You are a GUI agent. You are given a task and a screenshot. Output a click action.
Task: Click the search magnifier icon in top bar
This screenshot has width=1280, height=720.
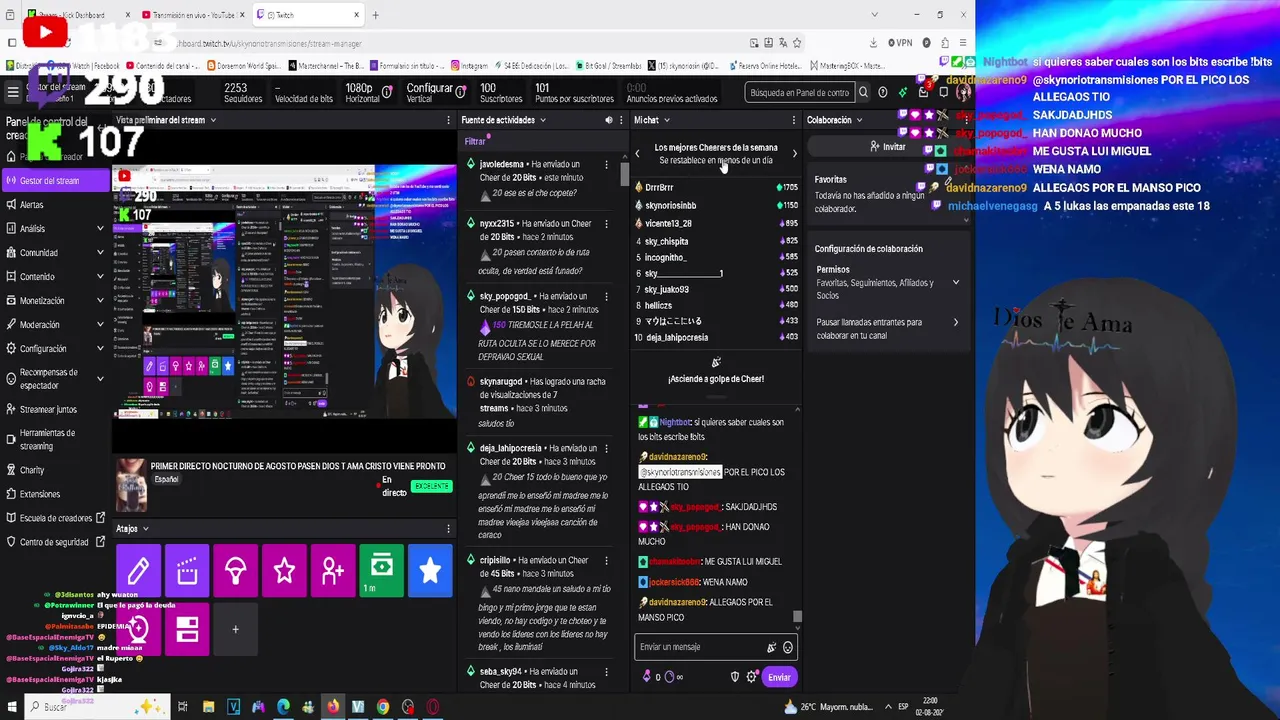pyautogui.click(x=863, y=93)
